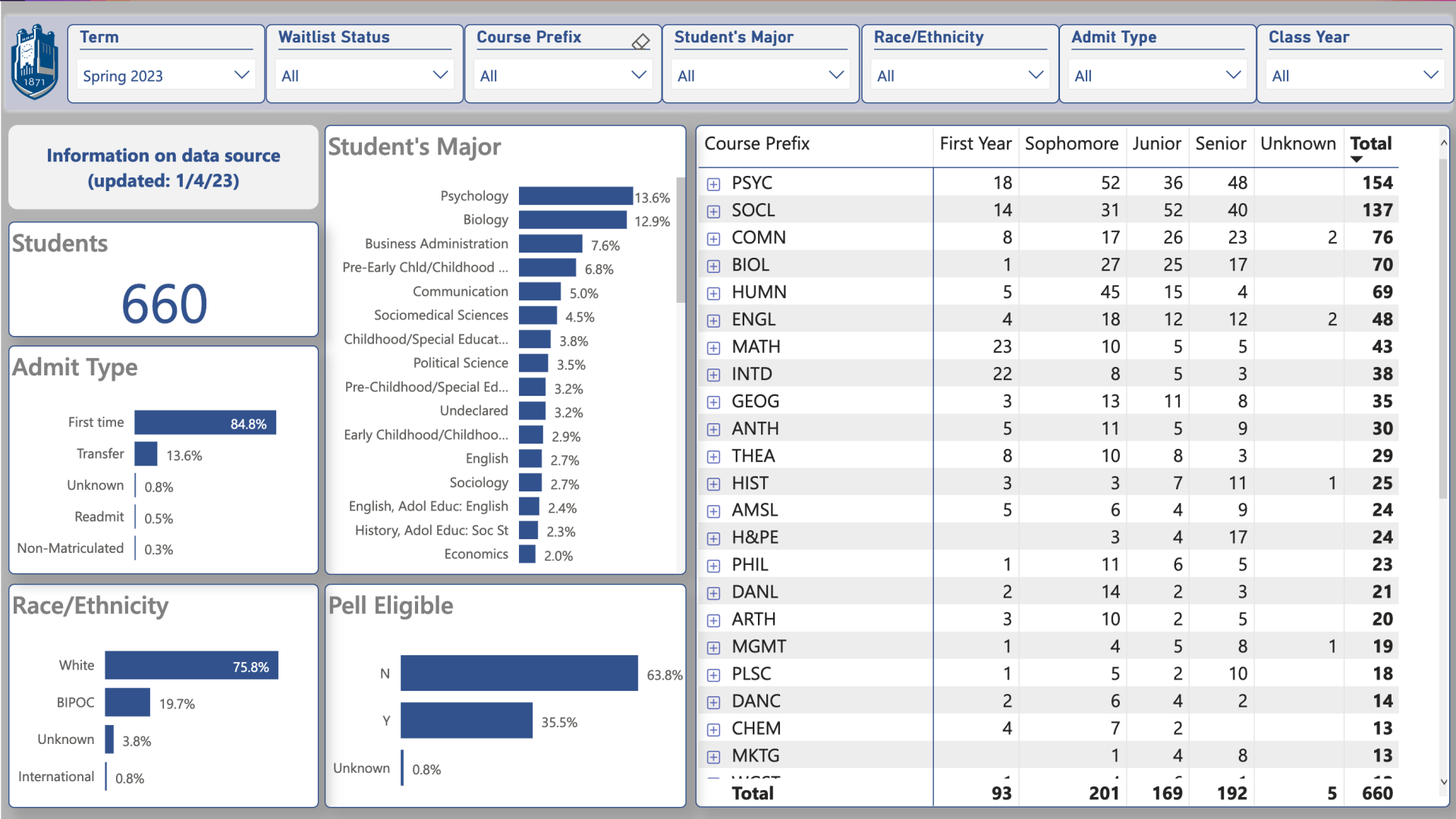Viewport: 1456px width, 819px height.
Task: Open the Term dropdown showing Spring 2023
Action: coord(165,76)
